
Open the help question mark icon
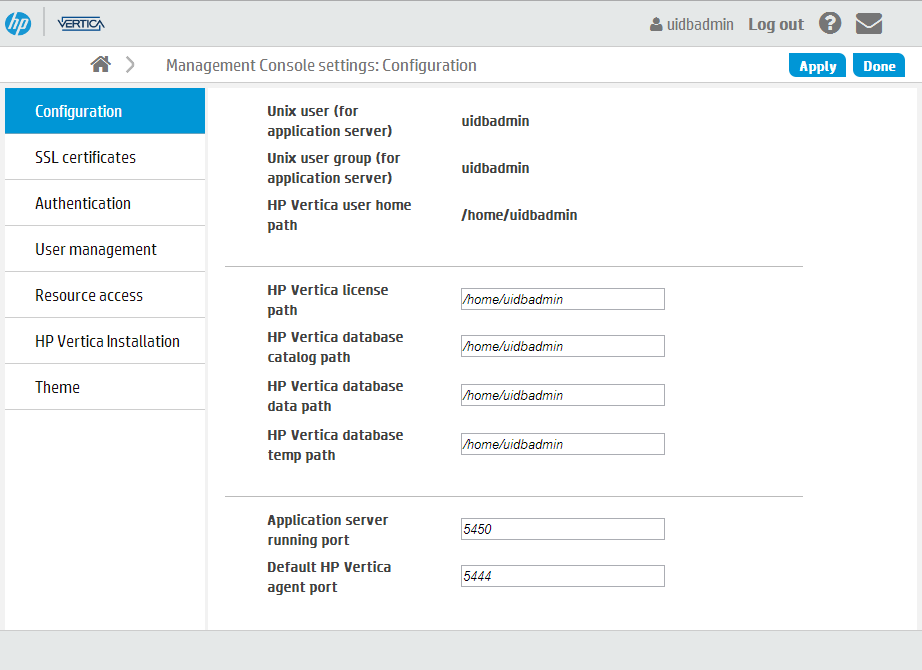[830, 24]
